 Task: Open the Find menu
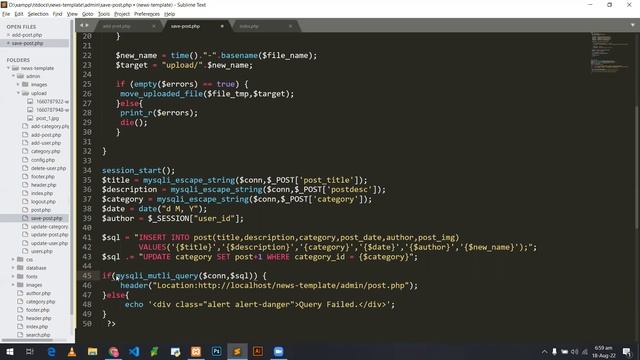(x=57, y=14)
